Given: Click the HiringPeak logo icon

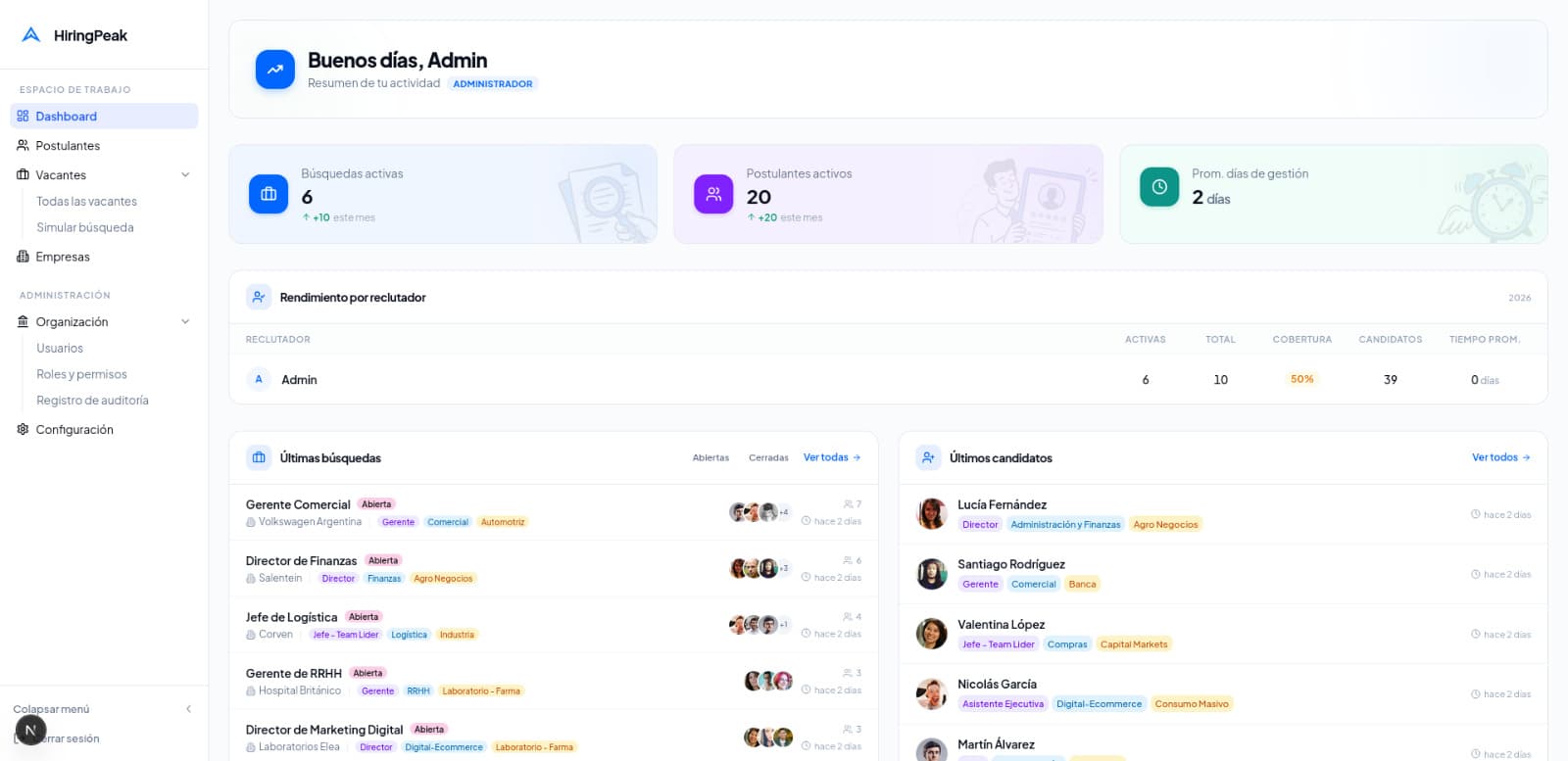Looking at the screenshot, I should tap(31, 35).
